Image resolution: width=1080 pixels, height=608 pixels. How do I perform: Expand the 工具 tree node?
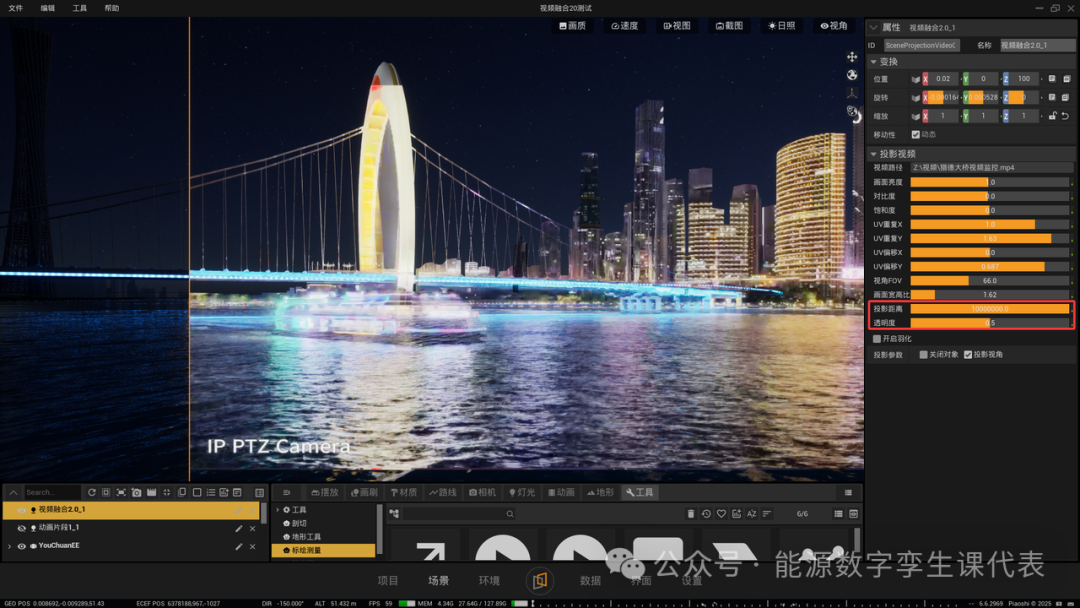coord(278,510)
